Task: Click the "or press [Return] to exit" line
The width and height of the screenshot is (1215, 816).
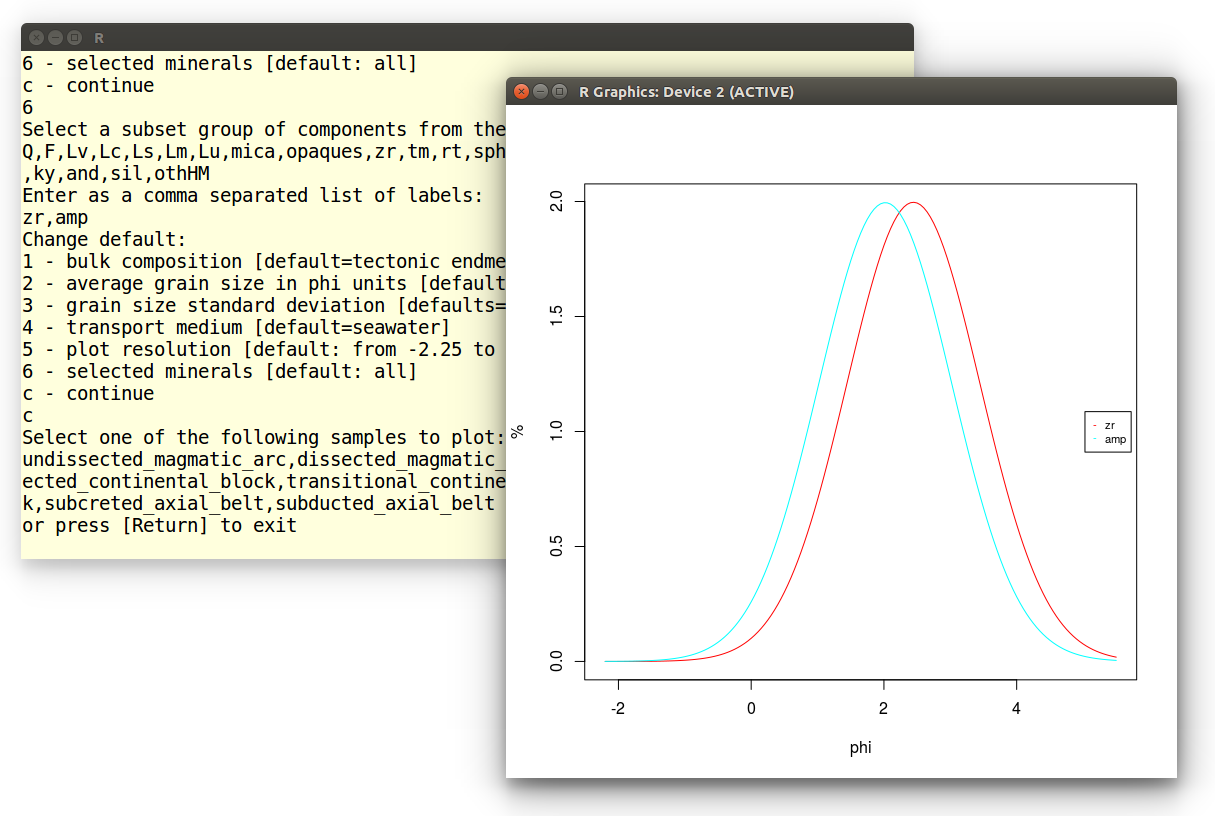Action: click(x=159, y=525)
